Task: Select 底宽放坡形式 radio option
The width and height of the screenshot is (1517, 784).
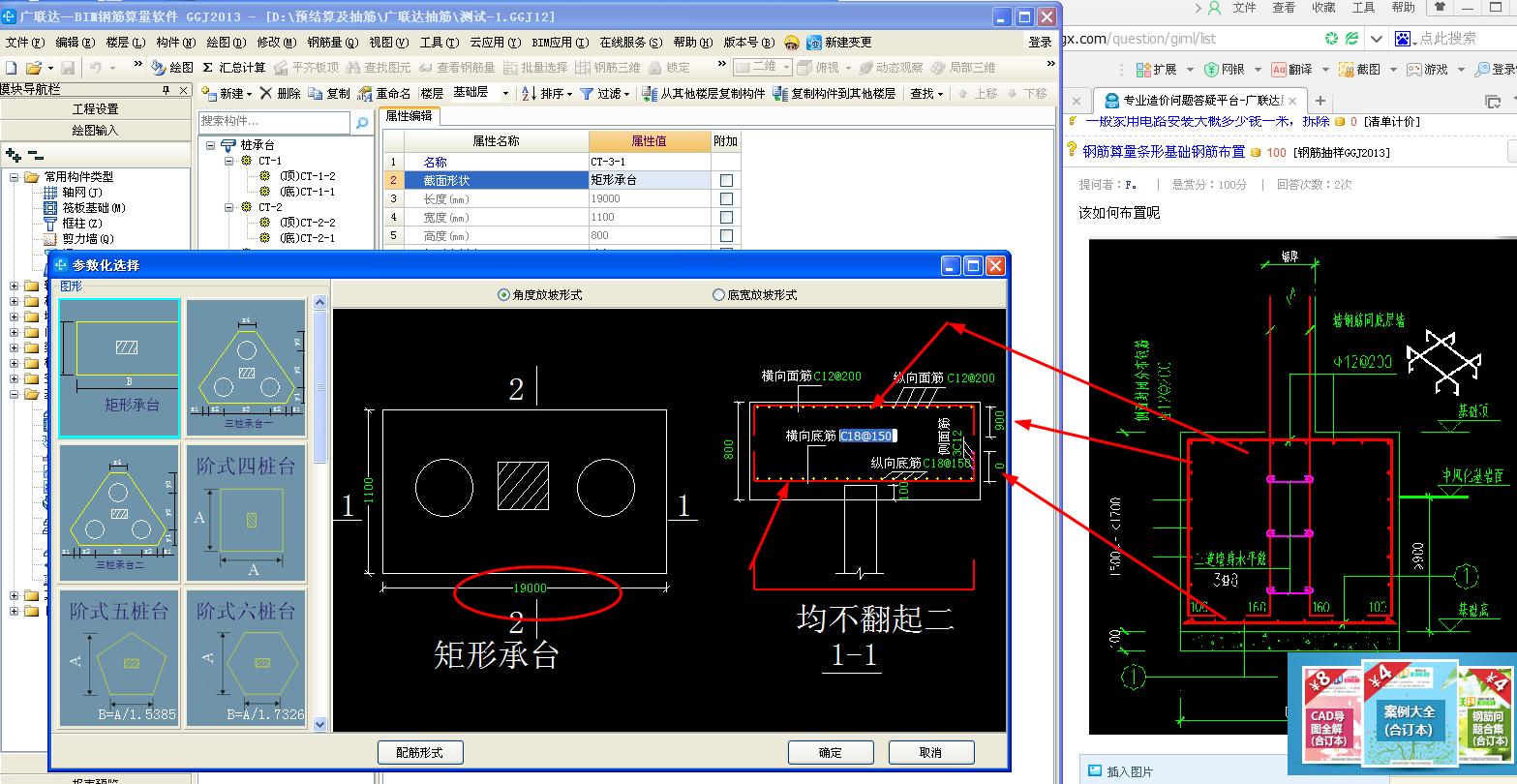Action: pyautogui.click(x=718, y=294)
